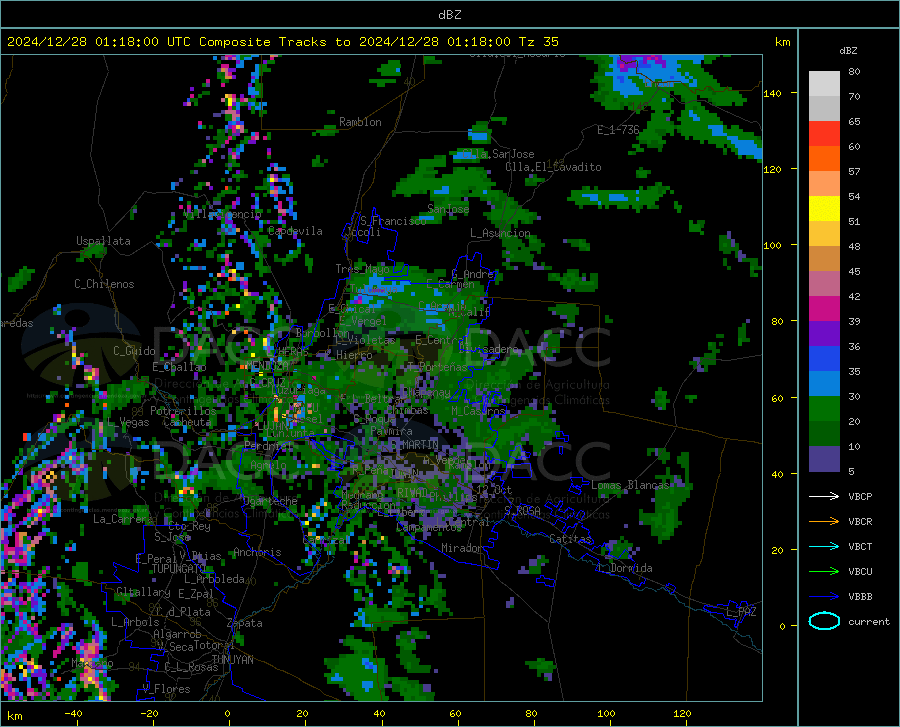This screenshot has width=900, height=727.
Task: Click the C_Guido place label
Action: point(134,351)
